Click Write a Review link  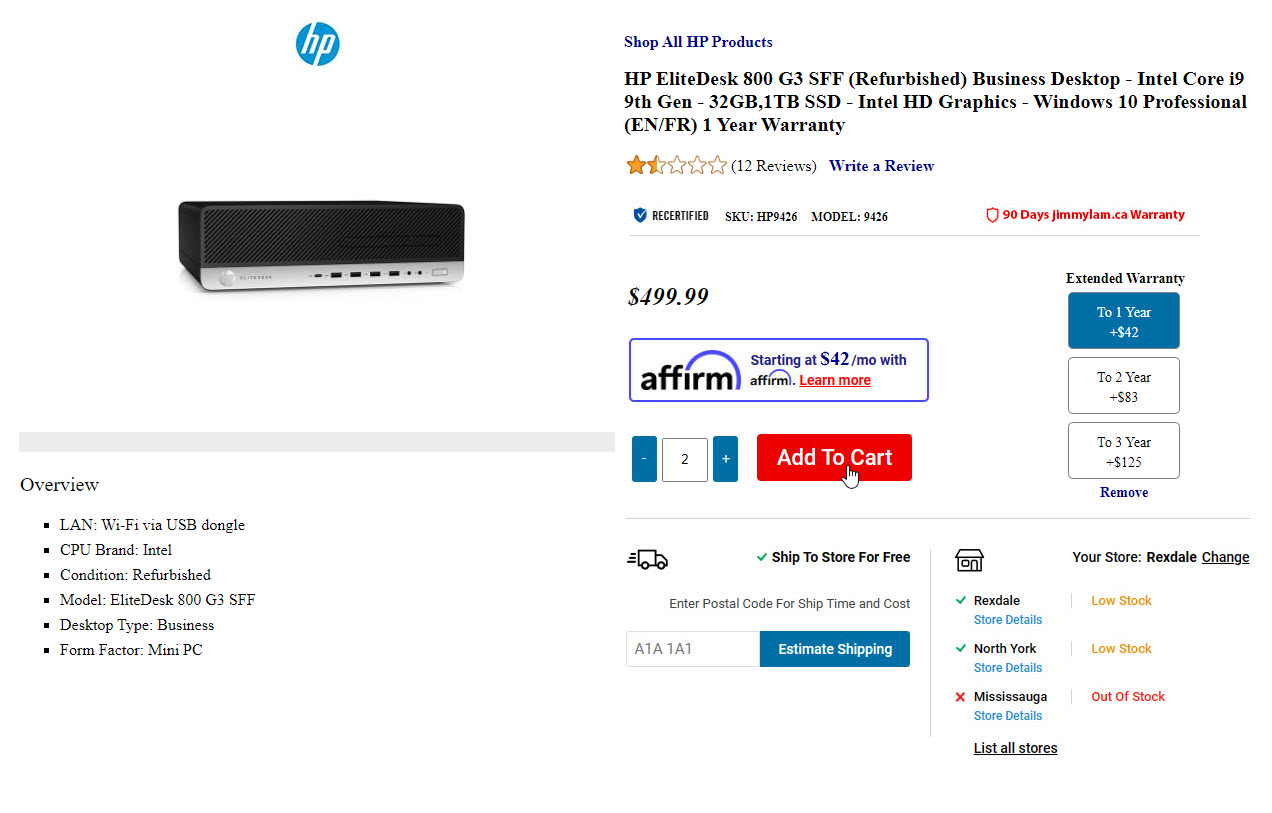pyautogui.click(x=881, y=166)
